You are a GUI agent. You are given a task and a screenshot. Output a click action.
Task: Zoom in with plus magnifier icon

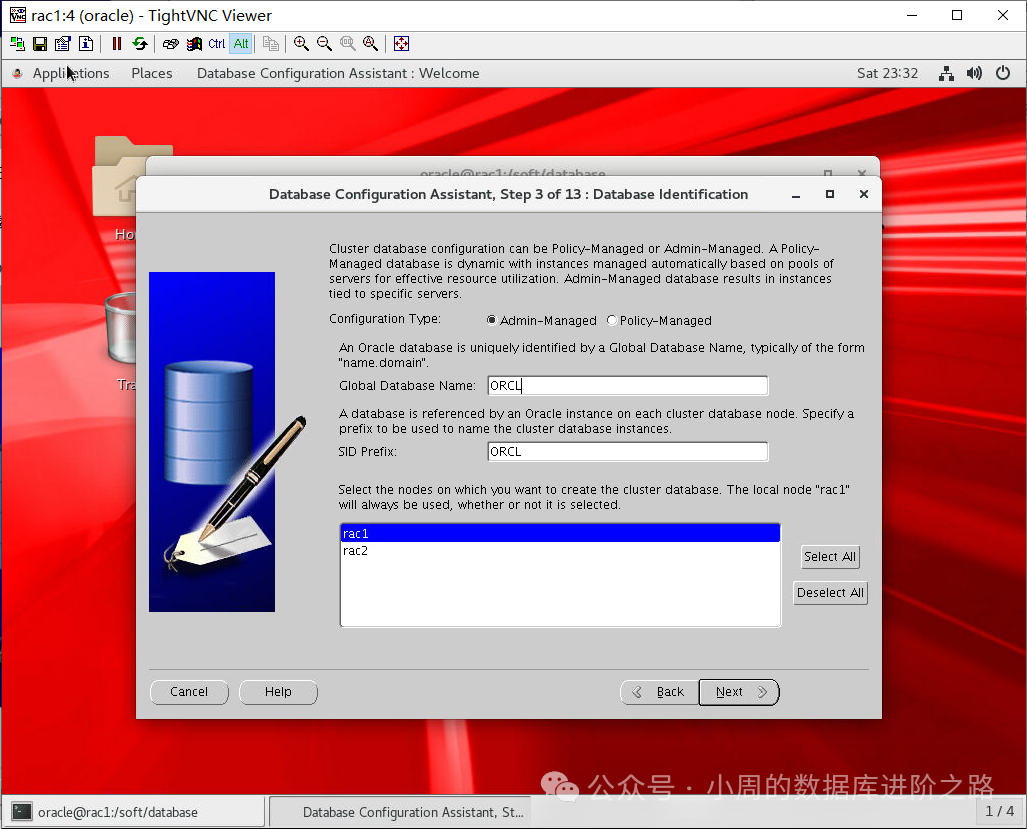point(301,44)
